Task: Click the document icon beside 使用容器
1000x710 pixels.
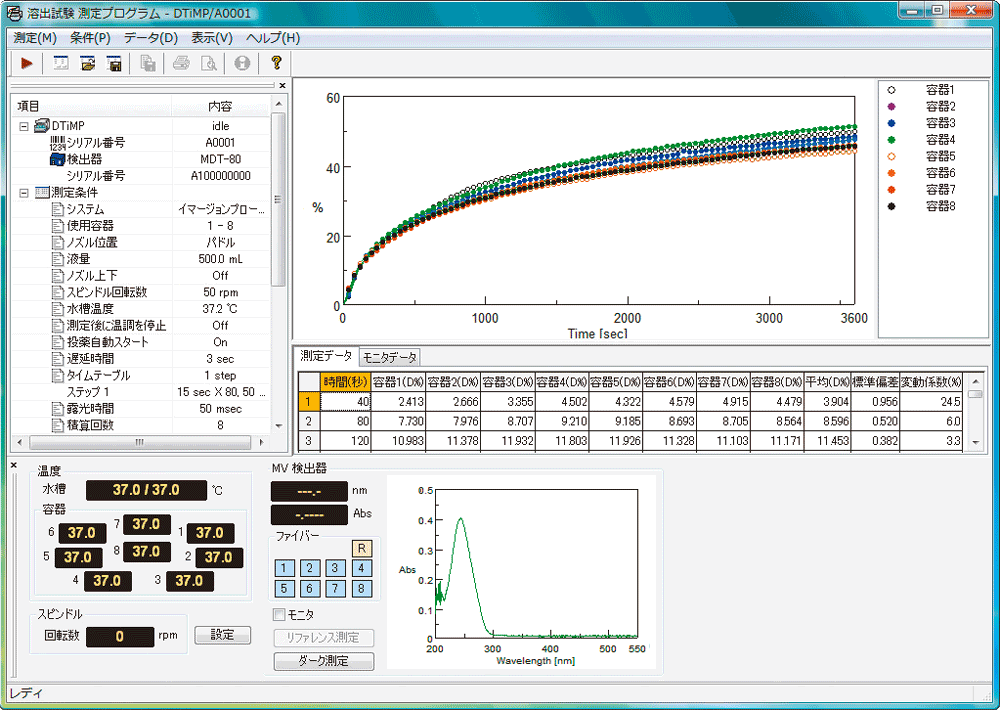Action: (57, 226)
